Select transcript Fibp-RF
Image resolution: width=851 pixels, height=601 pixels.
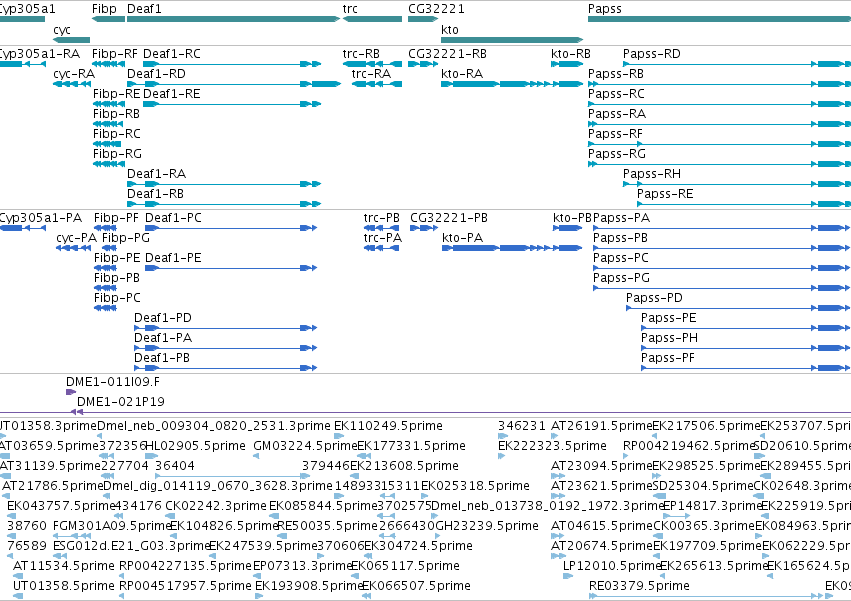coord(109,64)
